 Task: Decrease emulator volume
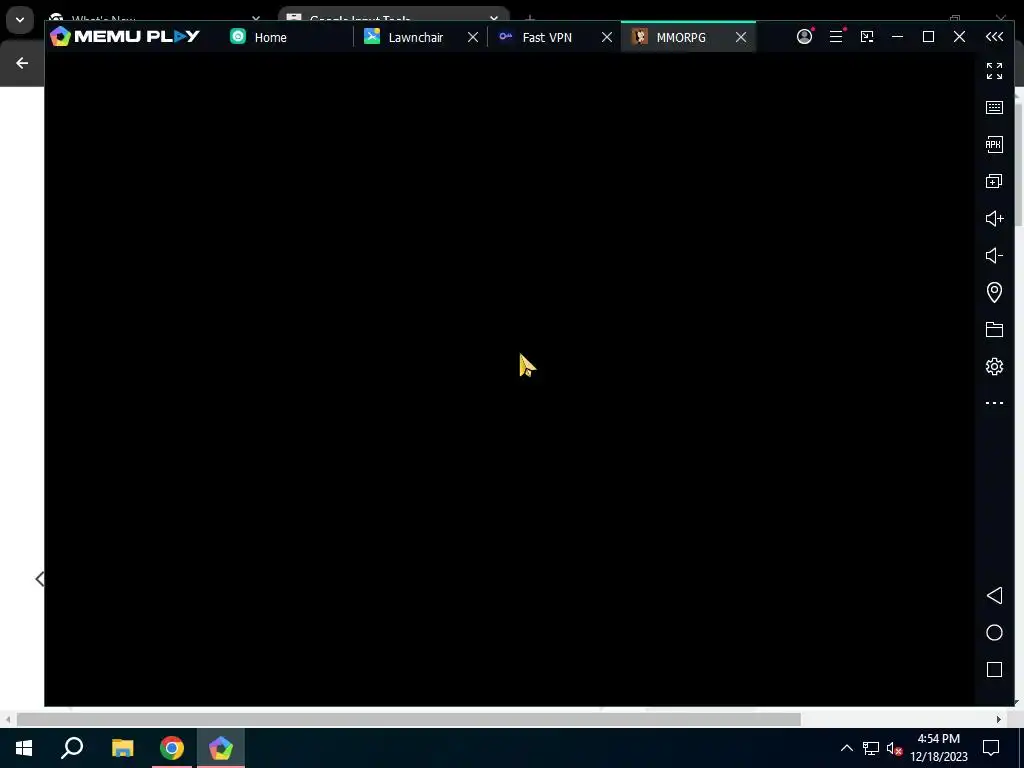tap(994, 255)
